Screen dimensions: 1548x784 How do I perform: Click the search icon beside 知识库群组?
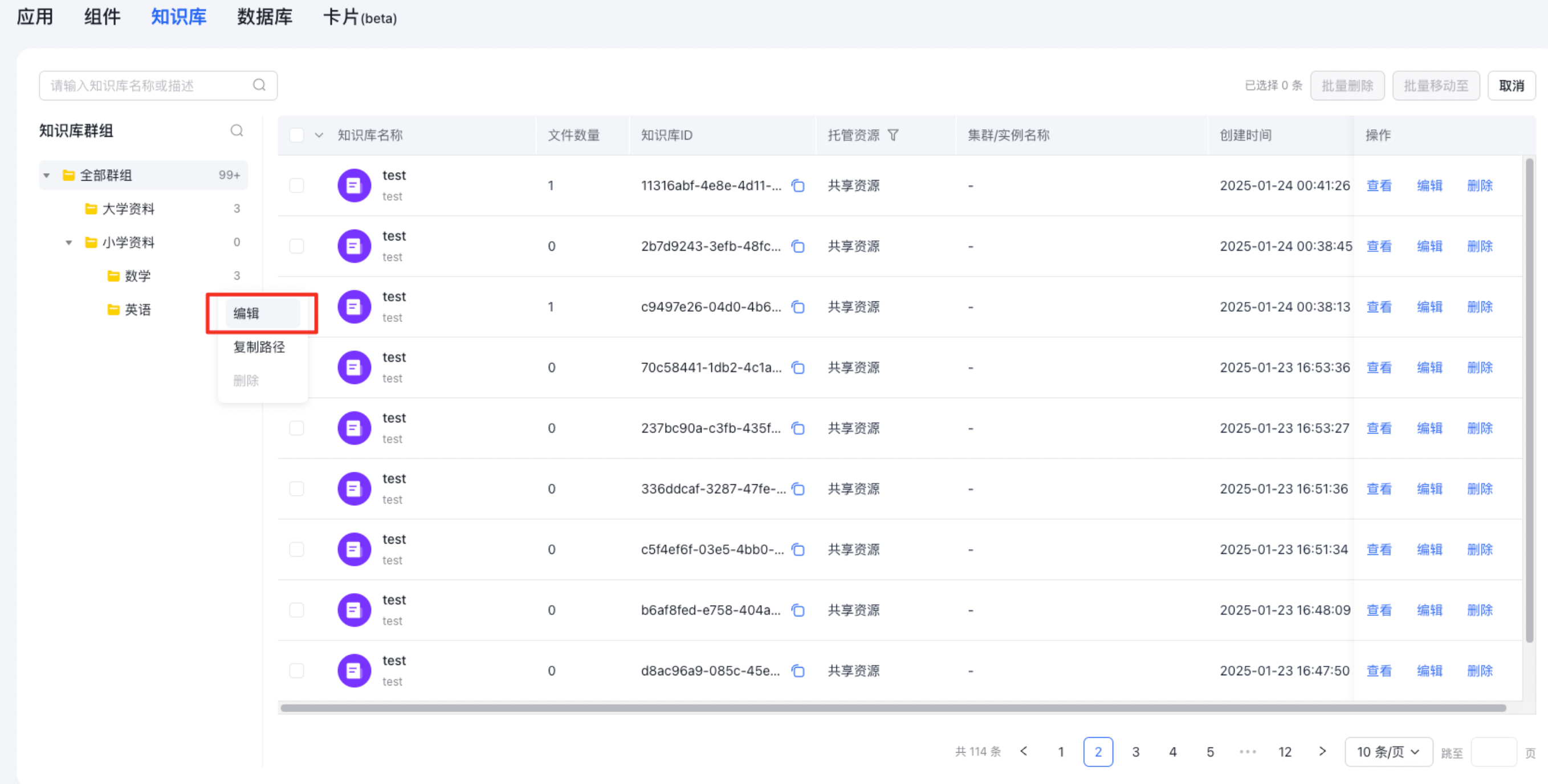pyautogui.click(x=237, y=130)
